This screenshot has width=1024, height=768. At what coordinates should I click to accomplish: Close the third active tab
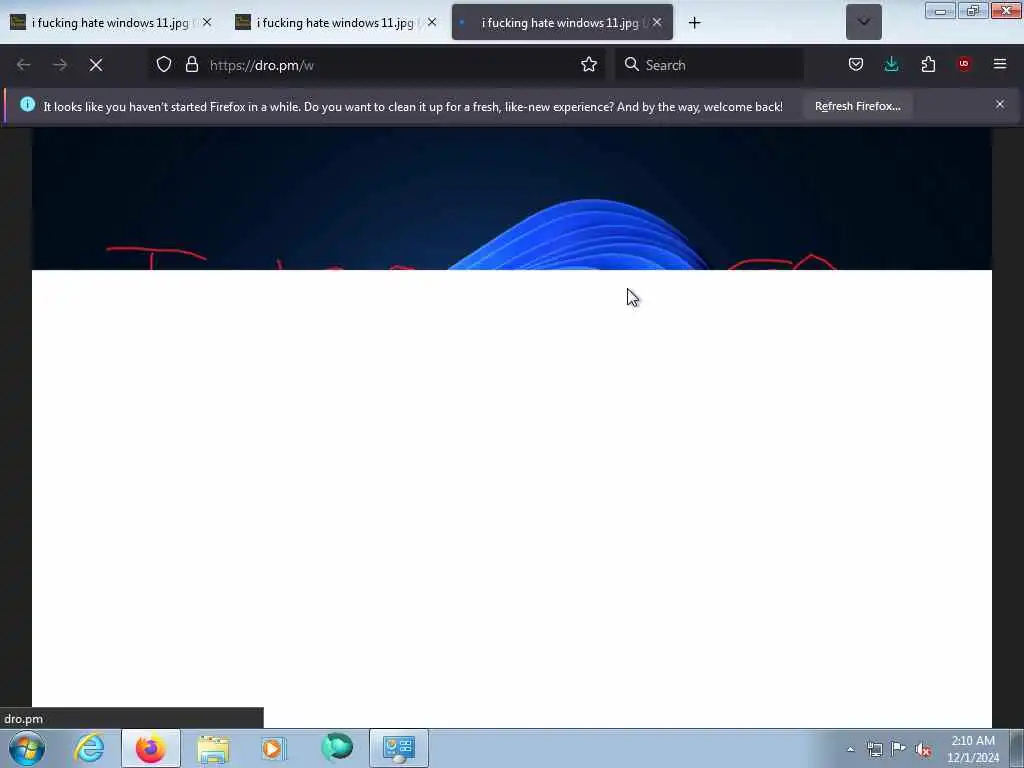657,23
